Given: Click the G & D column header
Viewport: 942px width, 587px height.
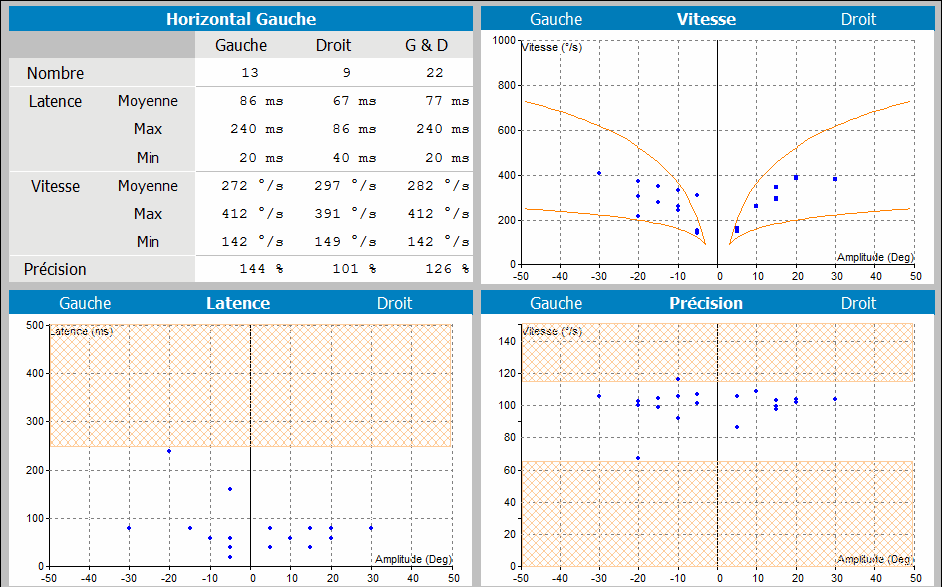Looking at the screenshot, I should [x=426, y=45].
